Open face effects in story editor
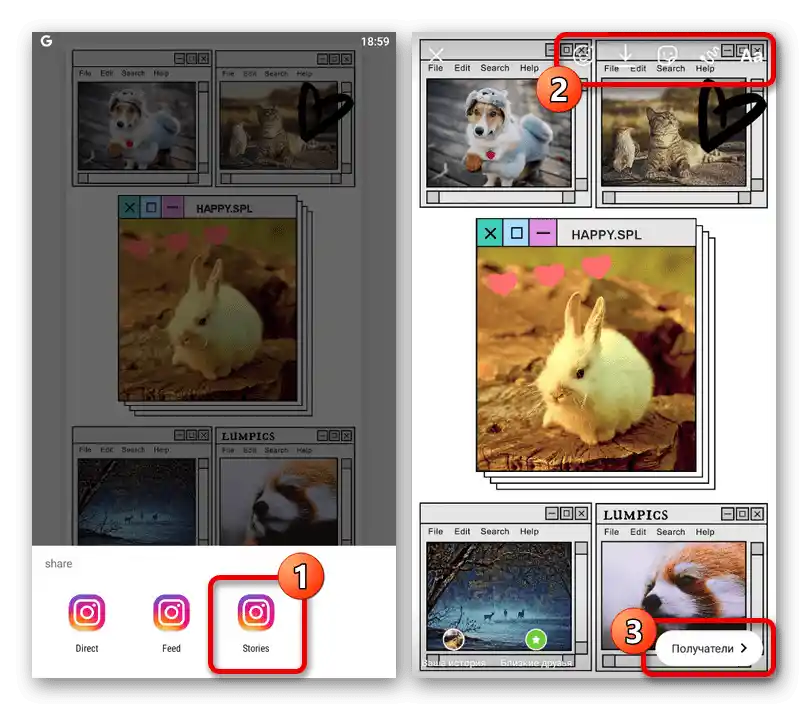Image resolution: width=808 pixels, height=710 pixels. pyautogui.click(x=583, y=55)
